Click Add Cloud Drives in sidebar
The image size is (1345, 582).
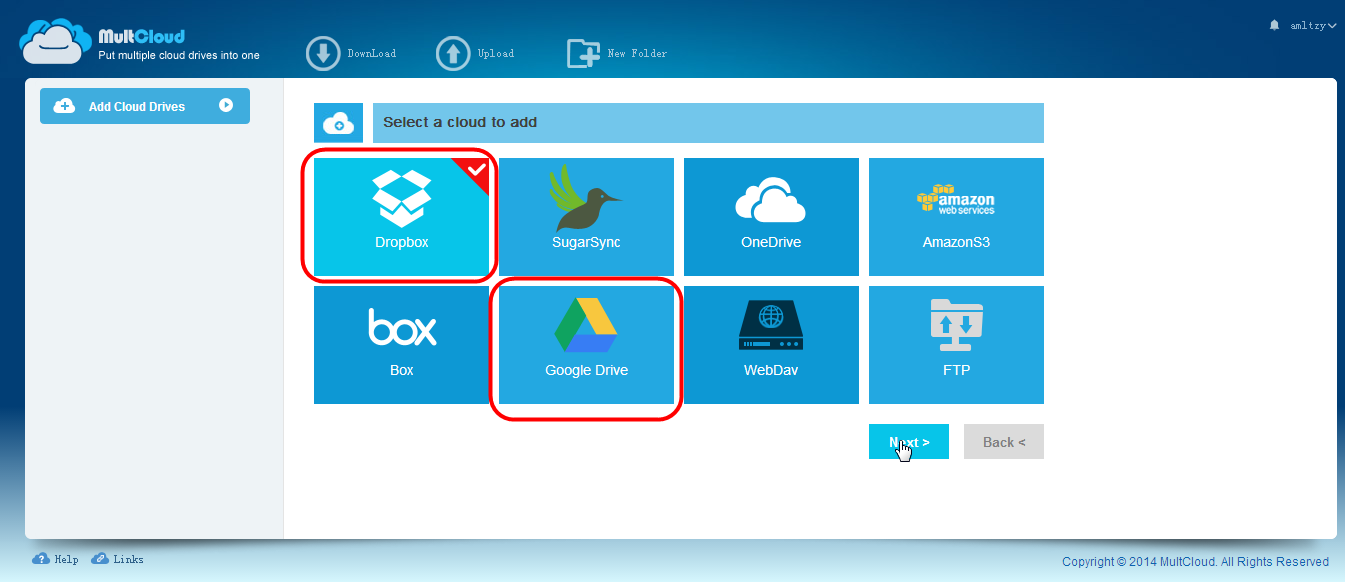point(145,106)
